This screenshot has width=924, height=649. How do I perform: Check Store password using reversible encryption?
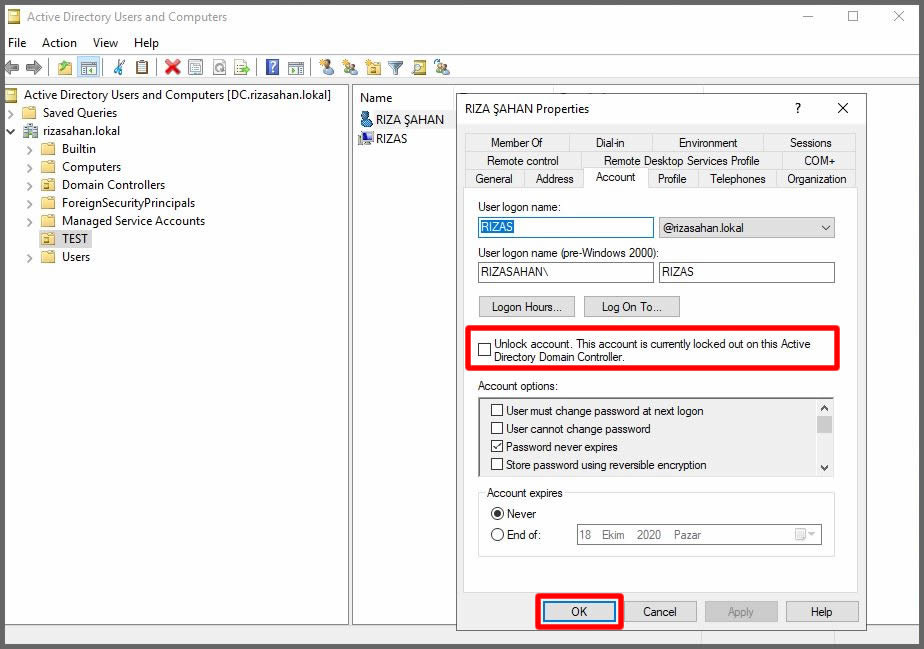click(x=497, y=464)
